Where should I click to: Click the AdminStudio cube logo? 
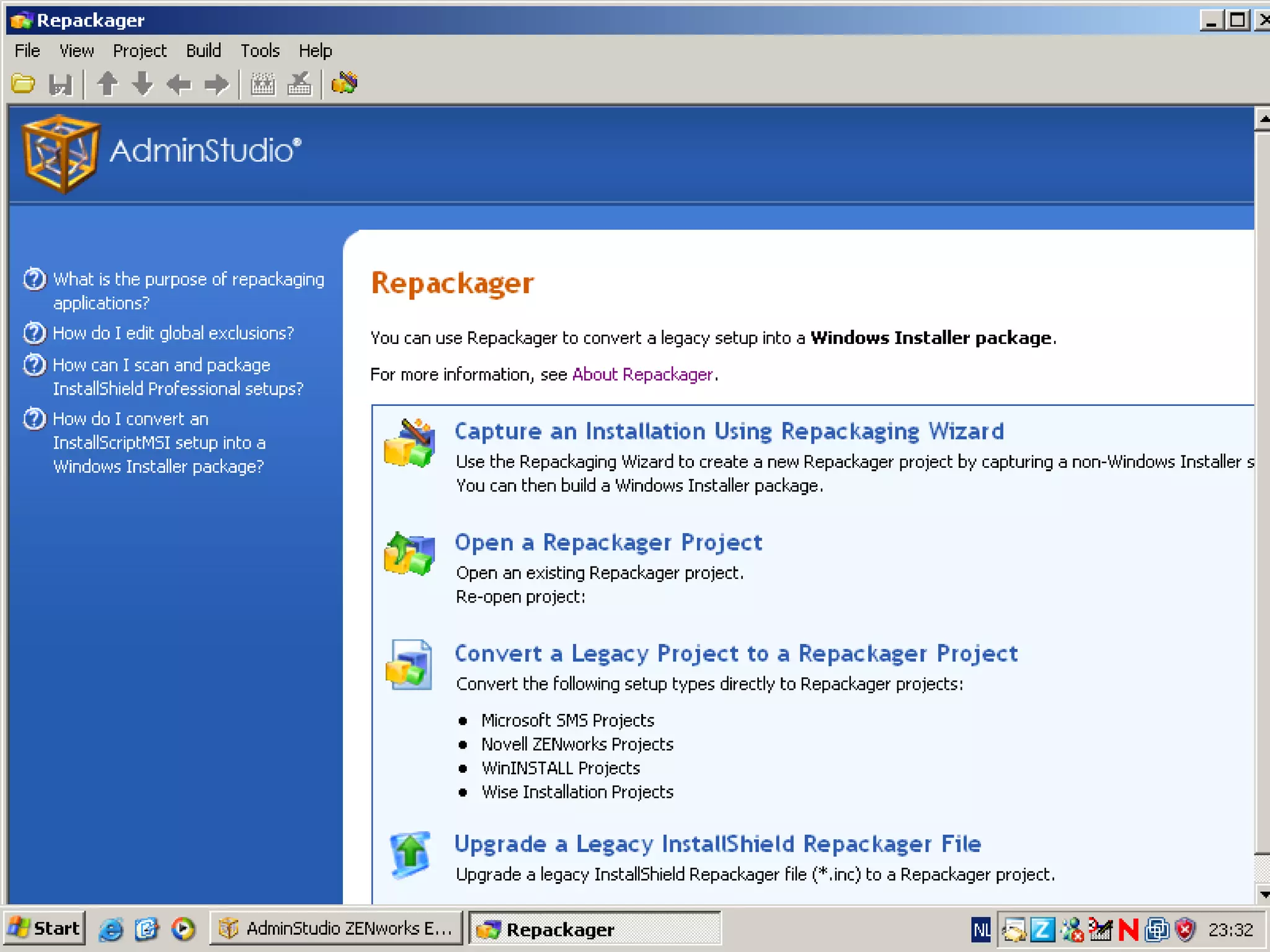tap(60, 154)
